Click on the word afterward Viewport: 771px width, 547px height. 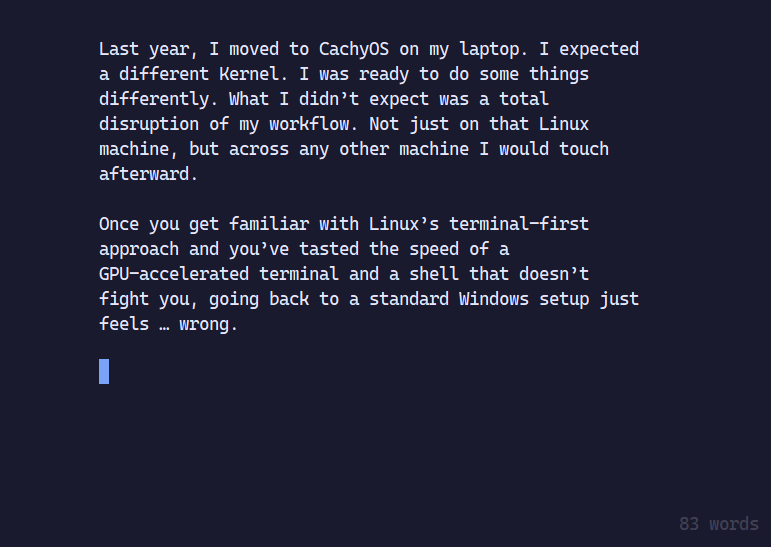click(147, 174)
